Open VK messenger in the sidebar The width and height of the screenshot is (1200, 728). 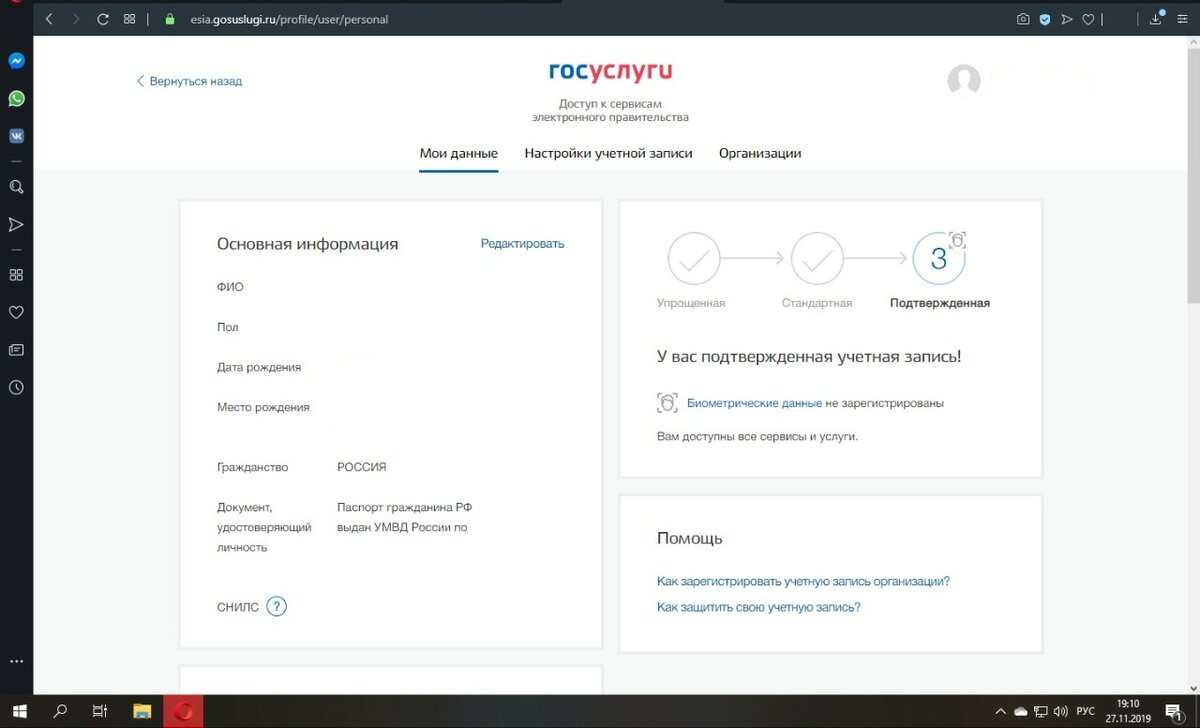click(16, 136)
